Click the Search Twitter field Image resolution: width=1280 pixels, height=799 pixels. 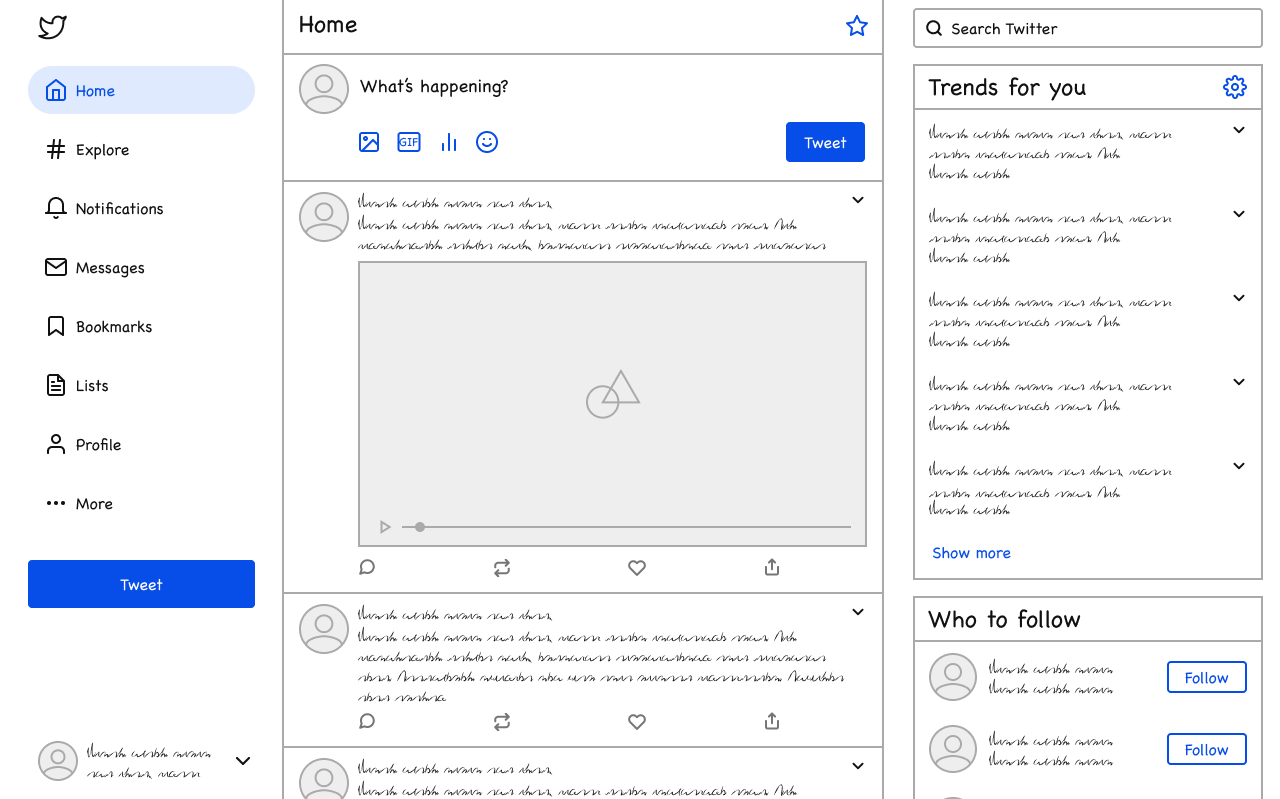1088,28
